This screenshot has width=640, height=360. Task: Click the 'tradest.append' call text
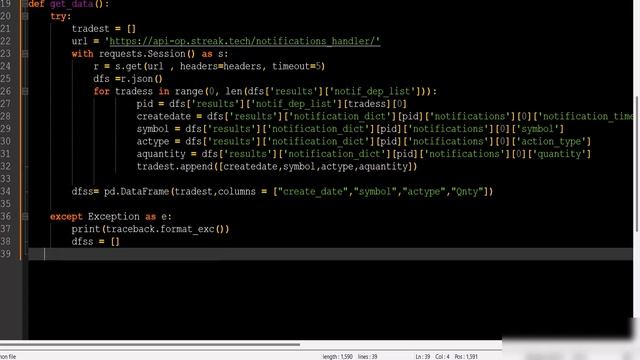coord(175,167)
